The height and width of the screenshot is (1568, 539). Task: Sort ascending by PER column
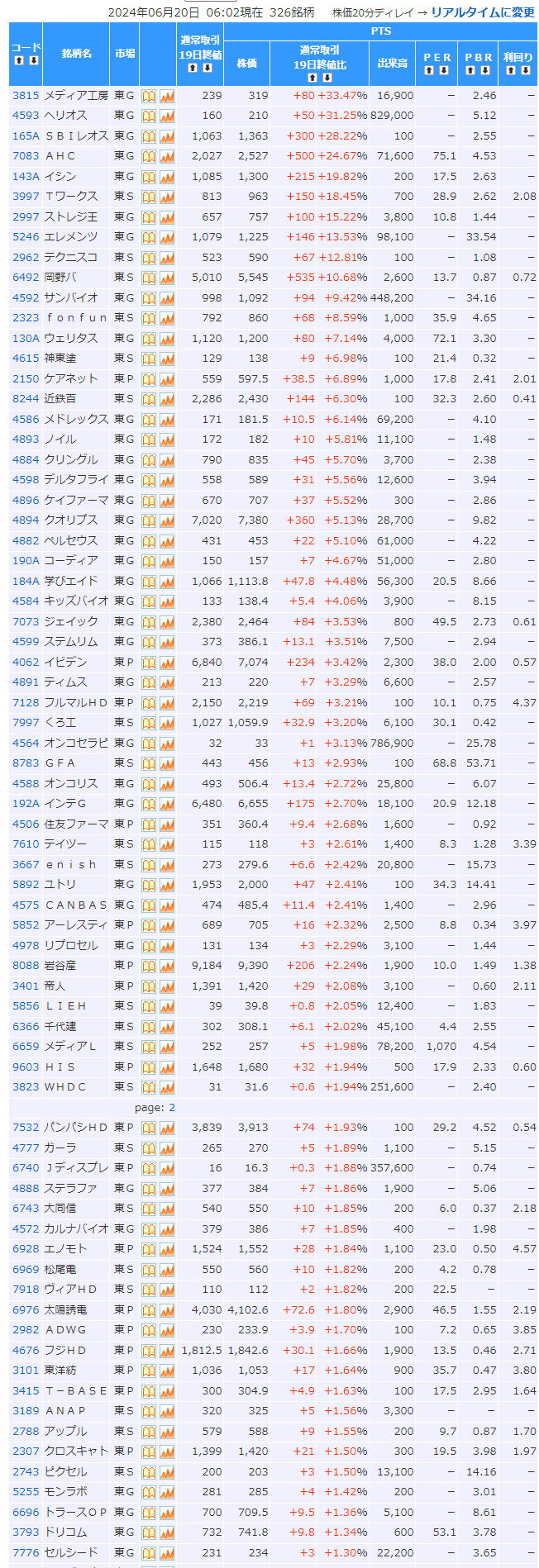(429, 70)
